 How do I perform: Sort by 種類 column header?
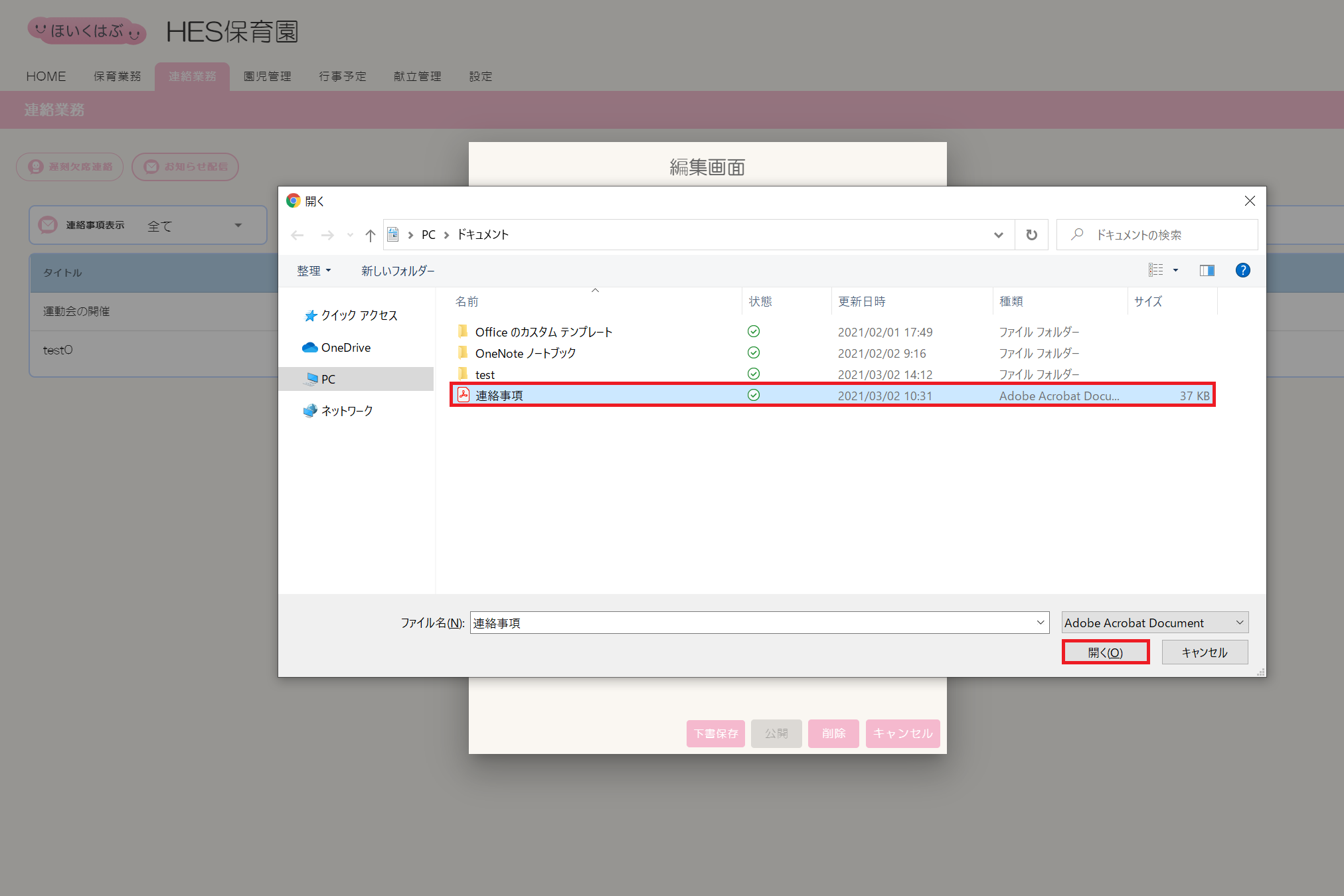(1011, 301)
